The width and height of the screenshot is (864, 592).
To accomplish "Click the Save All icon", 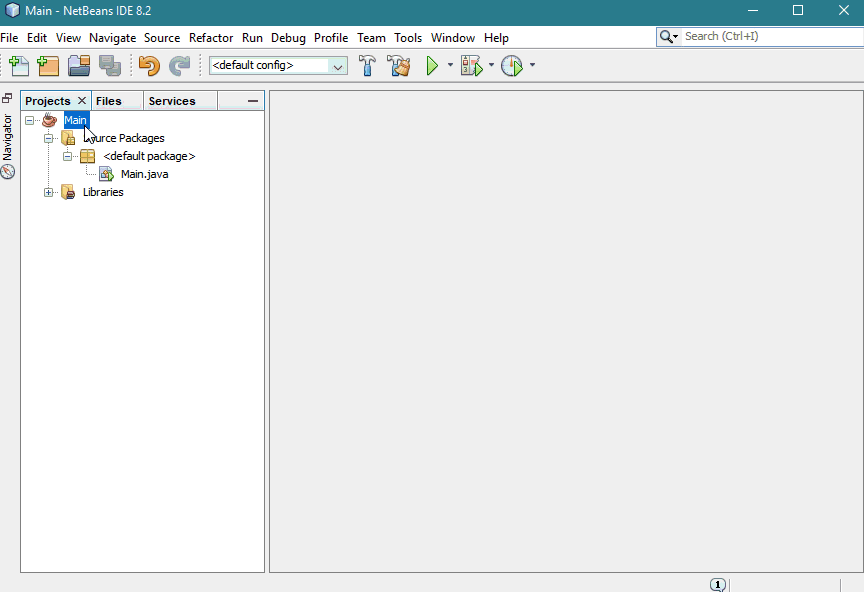I will [x=110, y=66].
